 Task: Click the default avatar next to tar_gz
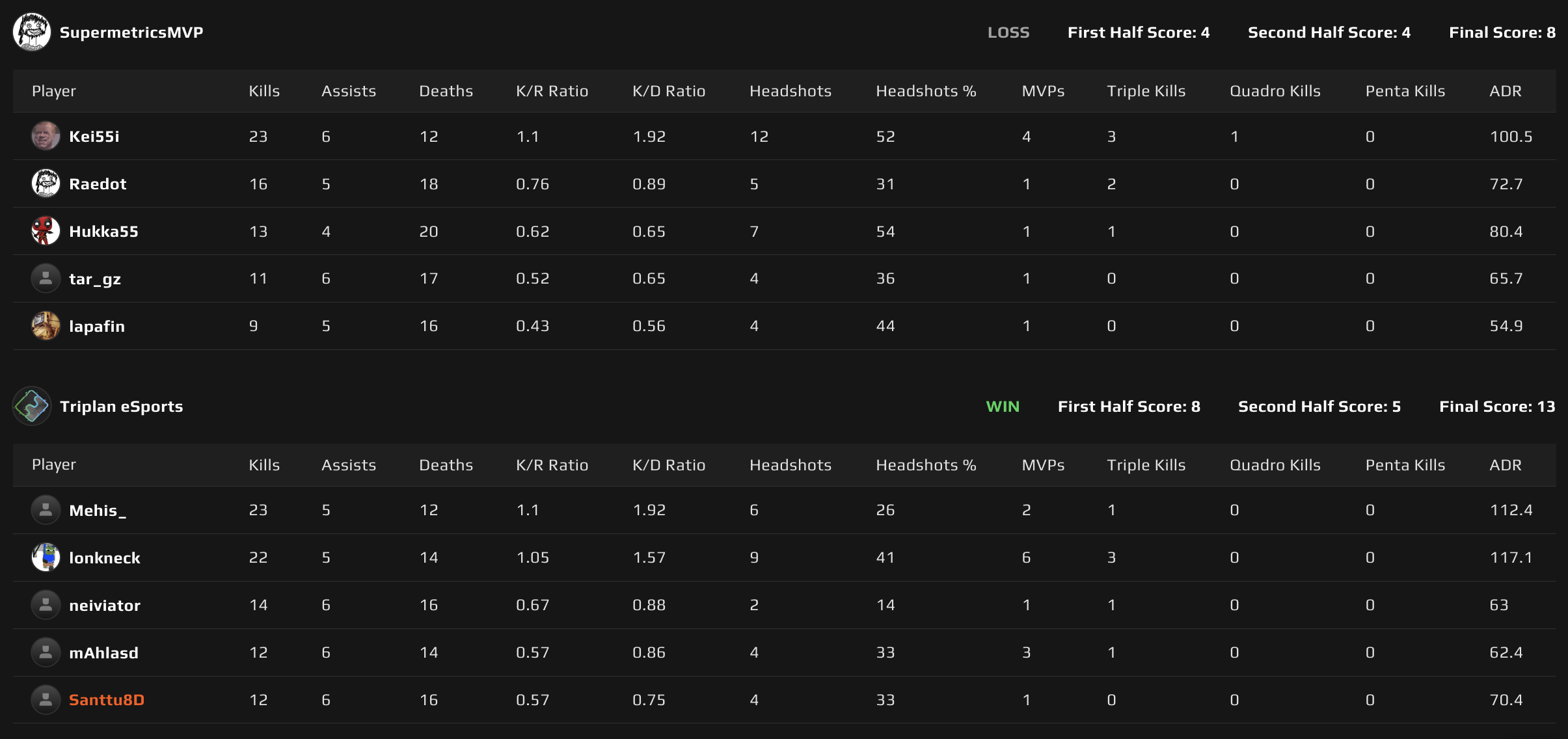click(x=45, y=278)
